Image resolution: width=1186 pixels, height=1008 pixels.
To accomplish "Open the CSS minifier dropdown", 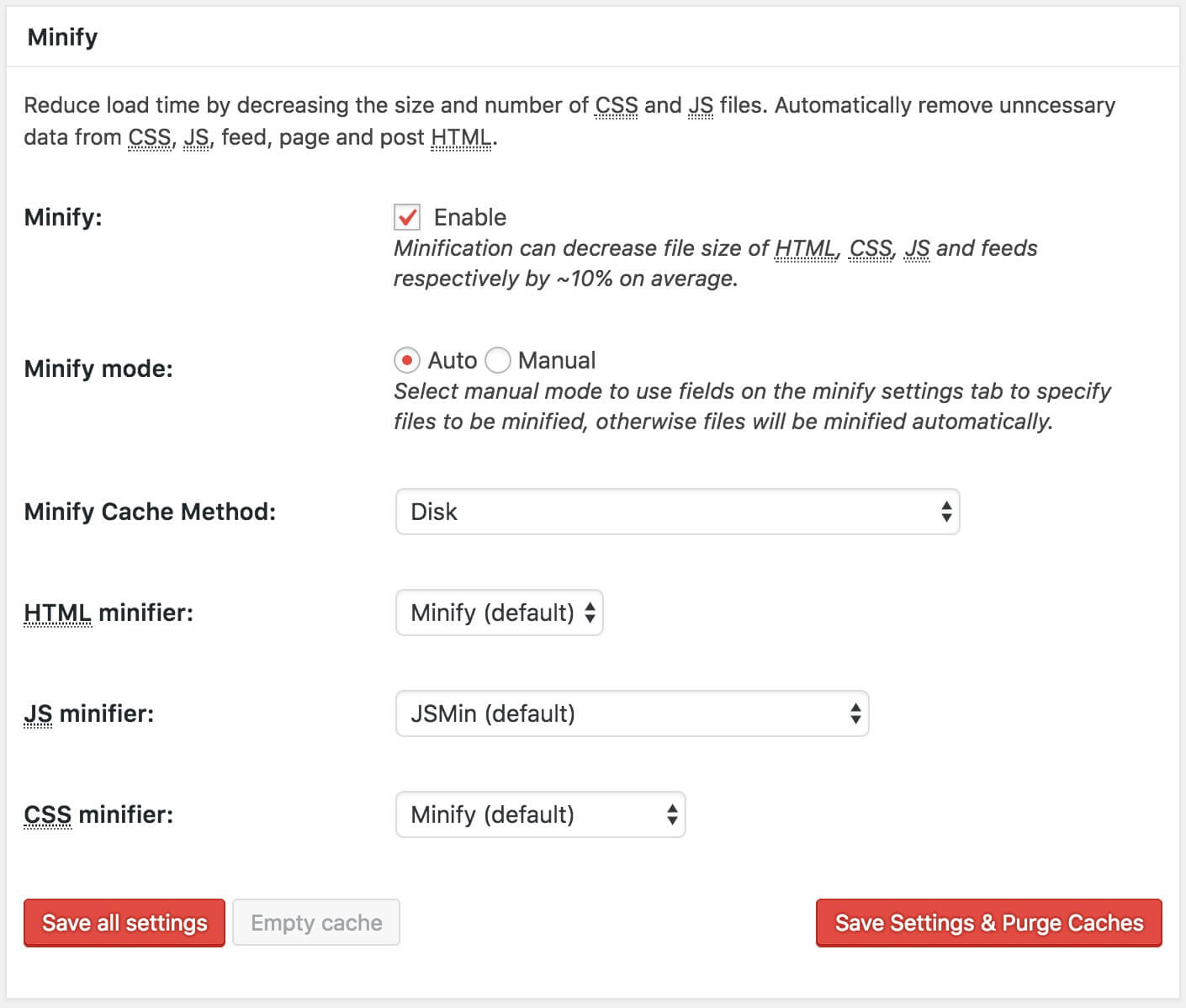I will click(540, 814).
